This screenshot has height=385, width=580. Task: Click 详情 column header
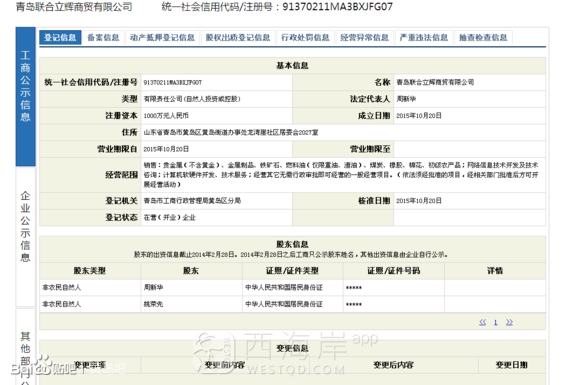click(495, 271)
